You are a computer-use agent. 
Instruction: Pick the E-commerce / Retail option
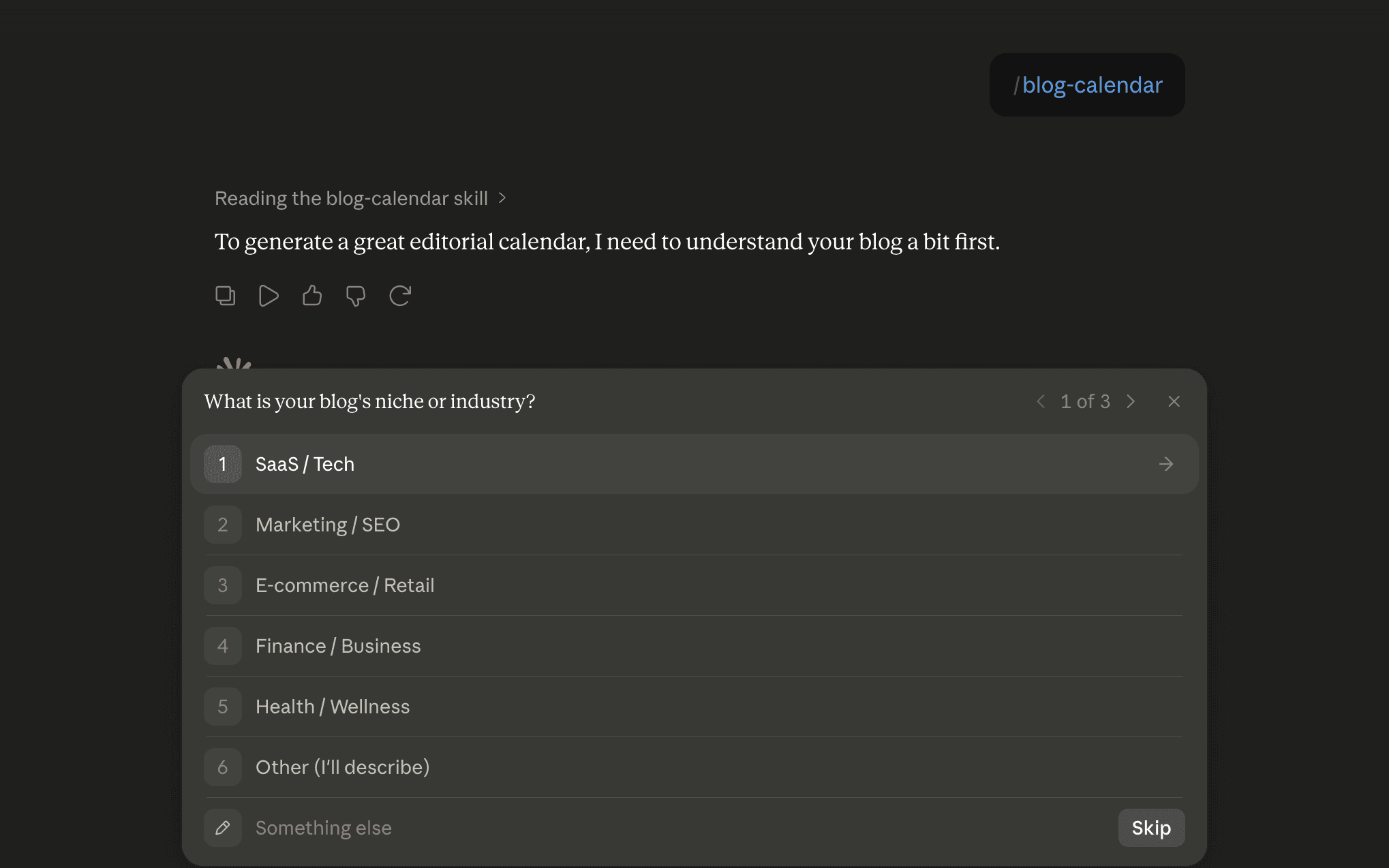click(x=694, y=585)
